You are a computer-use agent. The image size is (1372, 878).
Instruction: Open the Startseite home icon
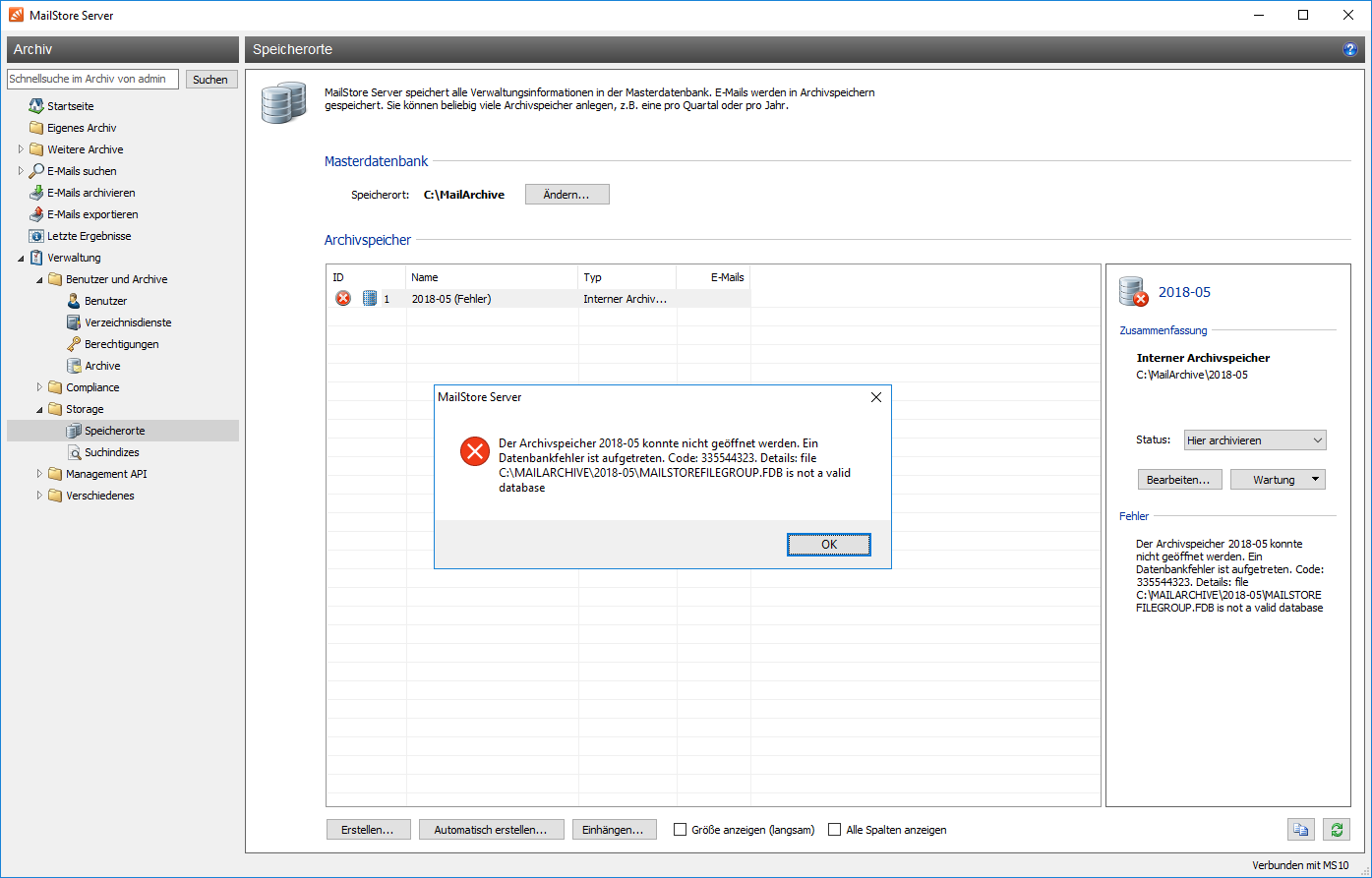36,106
